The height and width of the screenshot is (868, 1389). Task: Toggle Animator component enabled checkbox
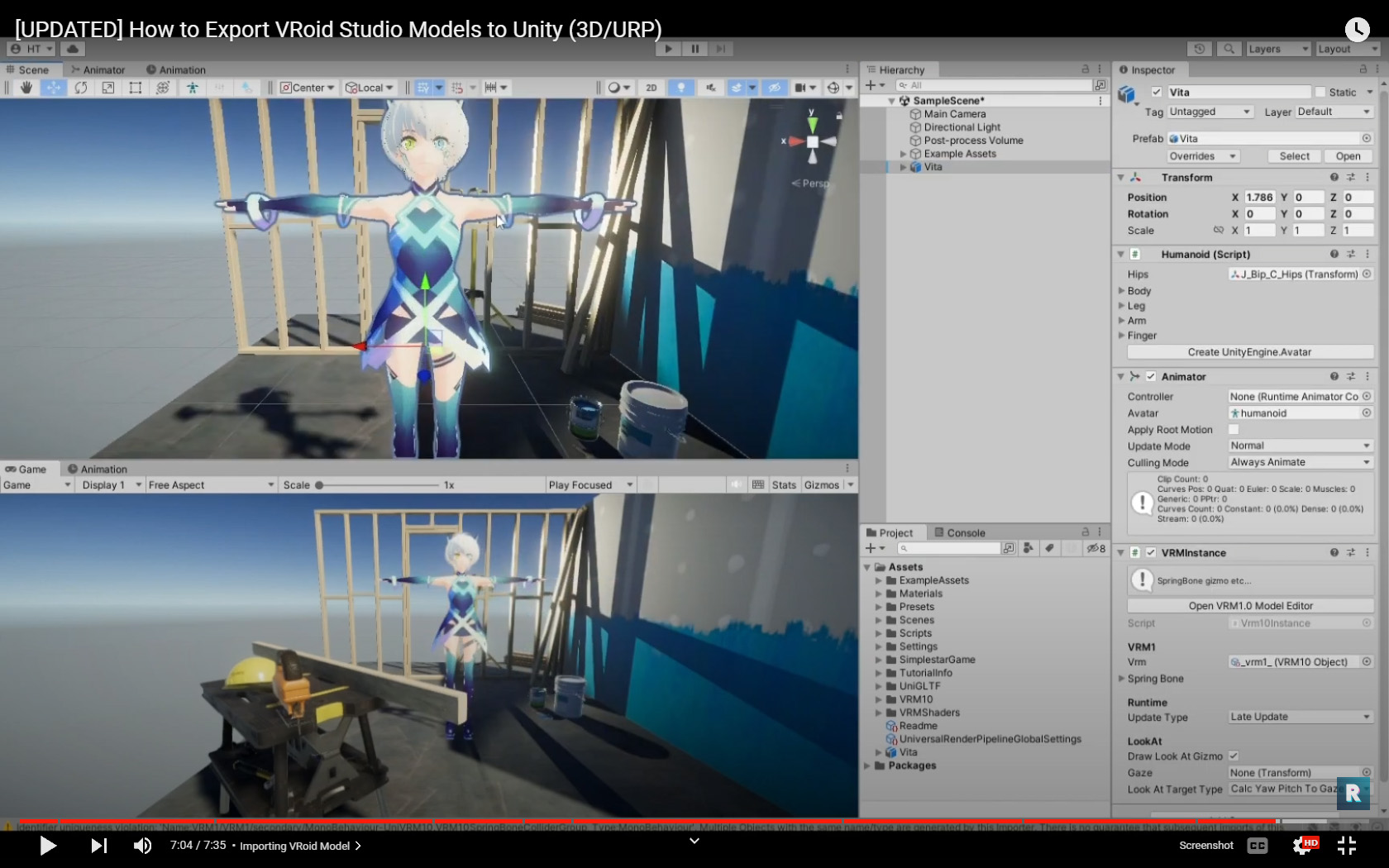tap(1151, 377)
